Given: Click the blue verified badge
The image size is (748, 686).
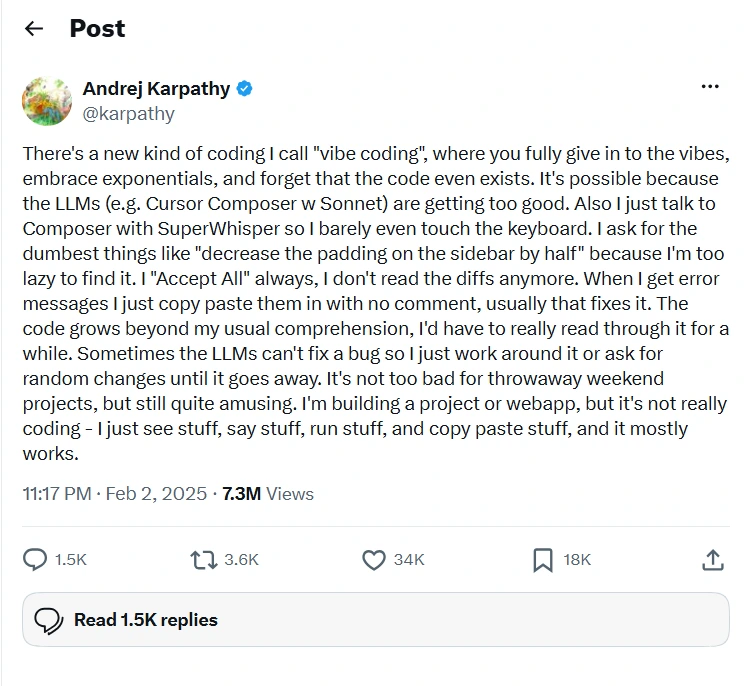Looking at the screenshot, I should click(244, 89).
